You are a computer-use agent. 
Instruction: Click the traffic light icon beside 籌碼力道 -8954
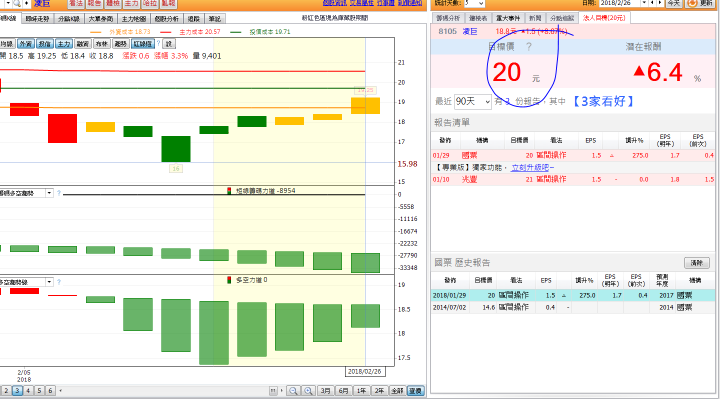[229, 191]
